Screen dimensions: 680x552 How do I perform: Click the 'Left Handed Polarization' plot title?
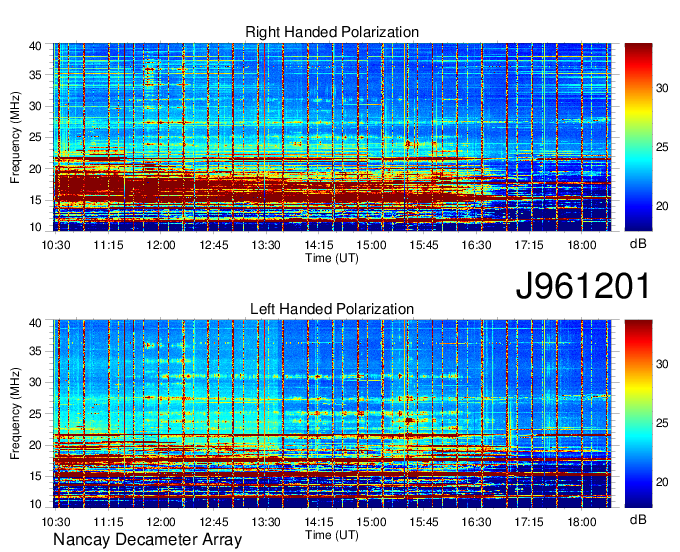(x=332, y=309)
